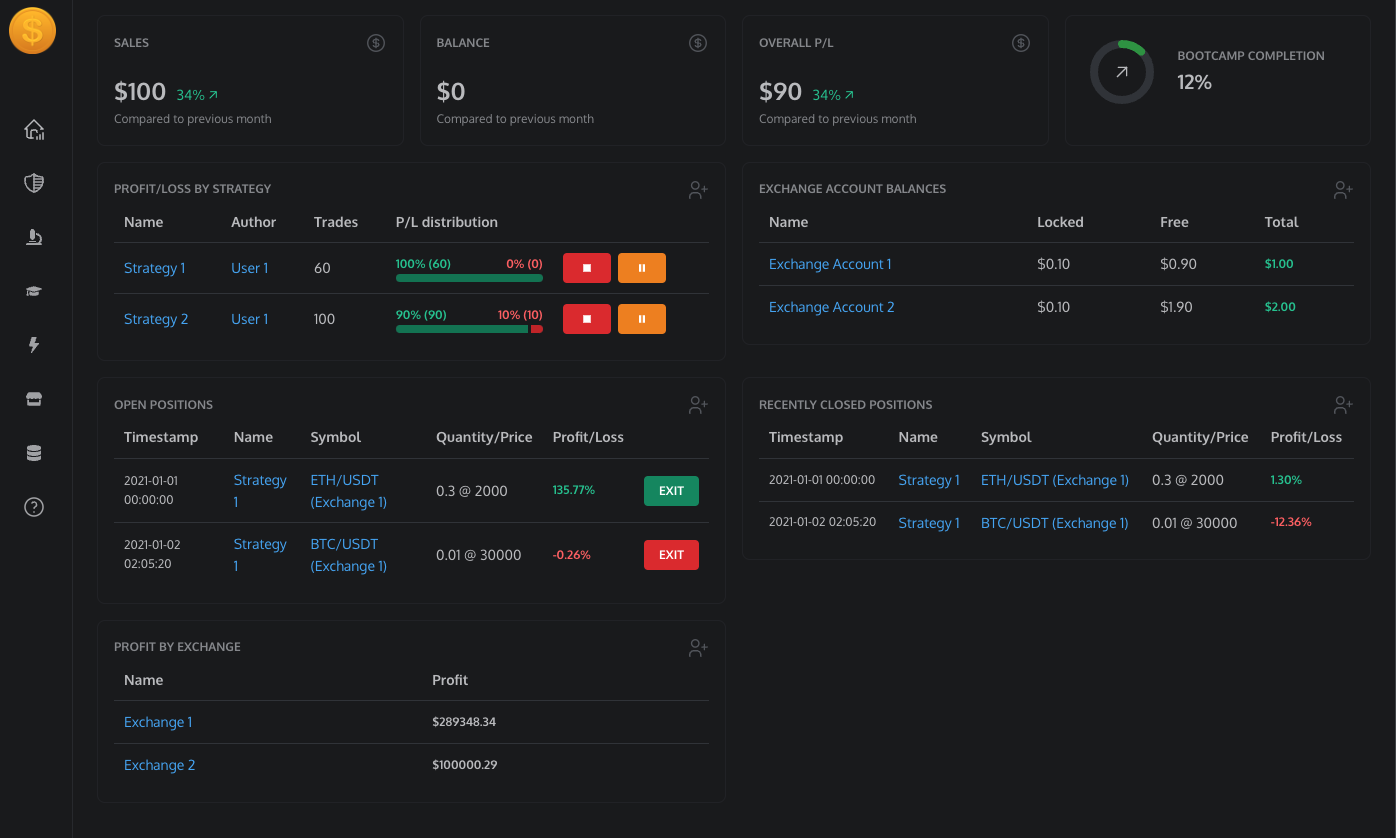Open Strategy 1 link in Profit/Loss table
Image resolution: width=1396 pixels, height=838 pixels.
click(x=155, y=268)
